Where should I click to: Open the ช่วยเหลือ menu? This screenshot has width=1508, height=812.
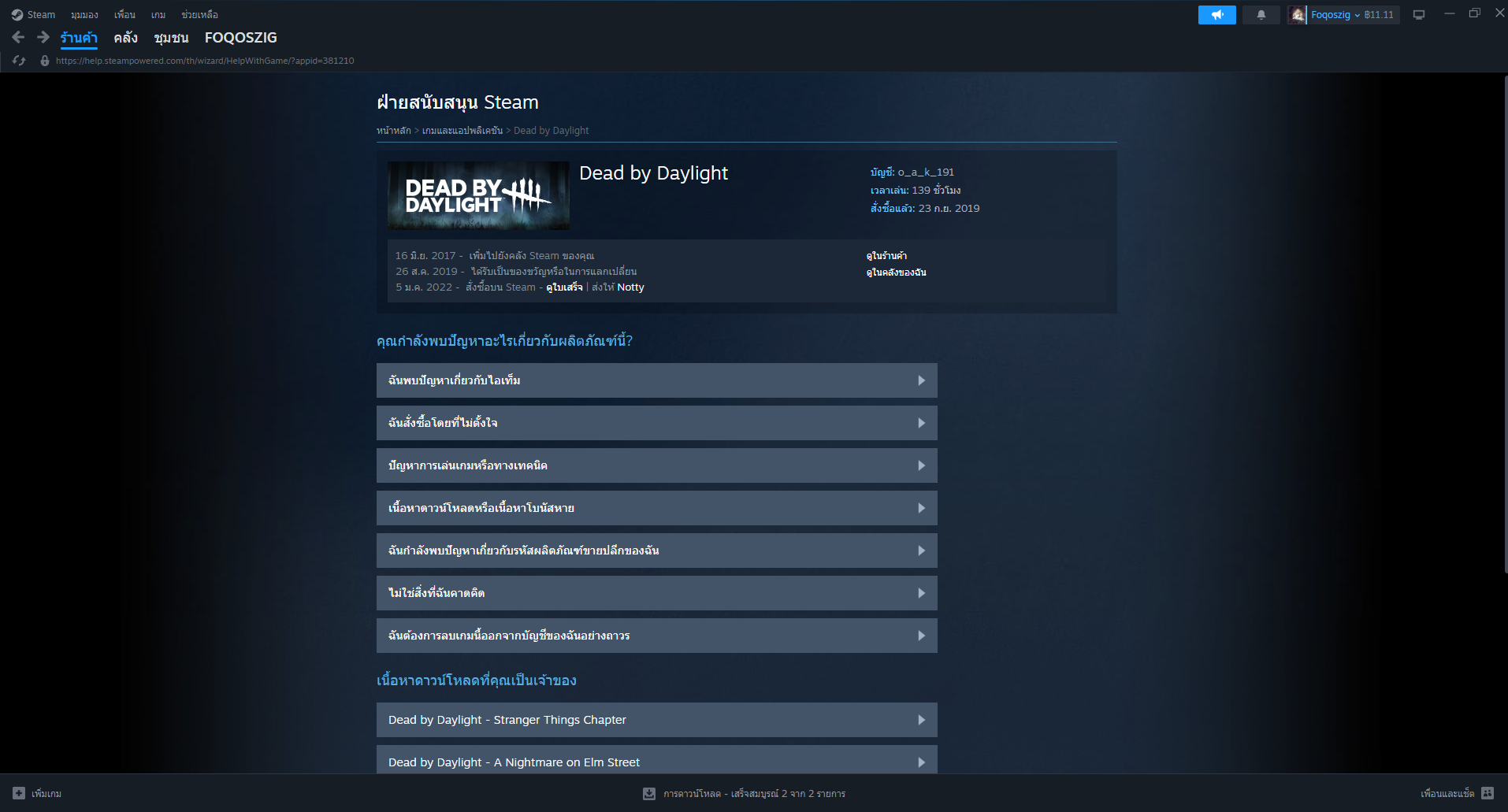199,15
